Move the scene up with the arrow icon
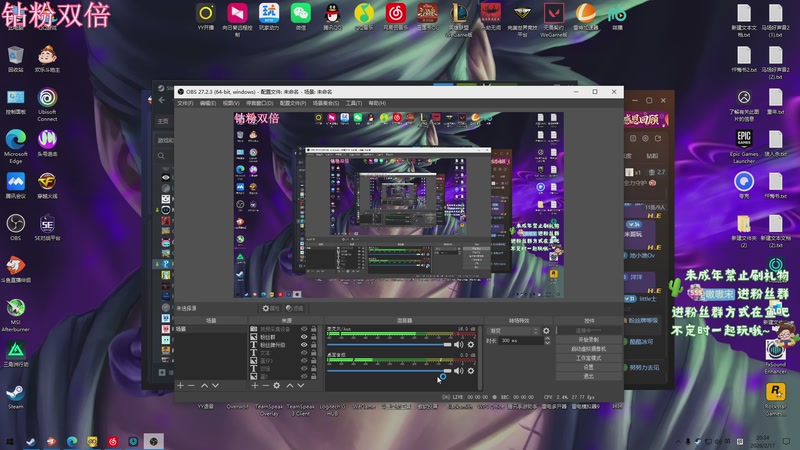 pyautogui.click(x=204, y=386)
